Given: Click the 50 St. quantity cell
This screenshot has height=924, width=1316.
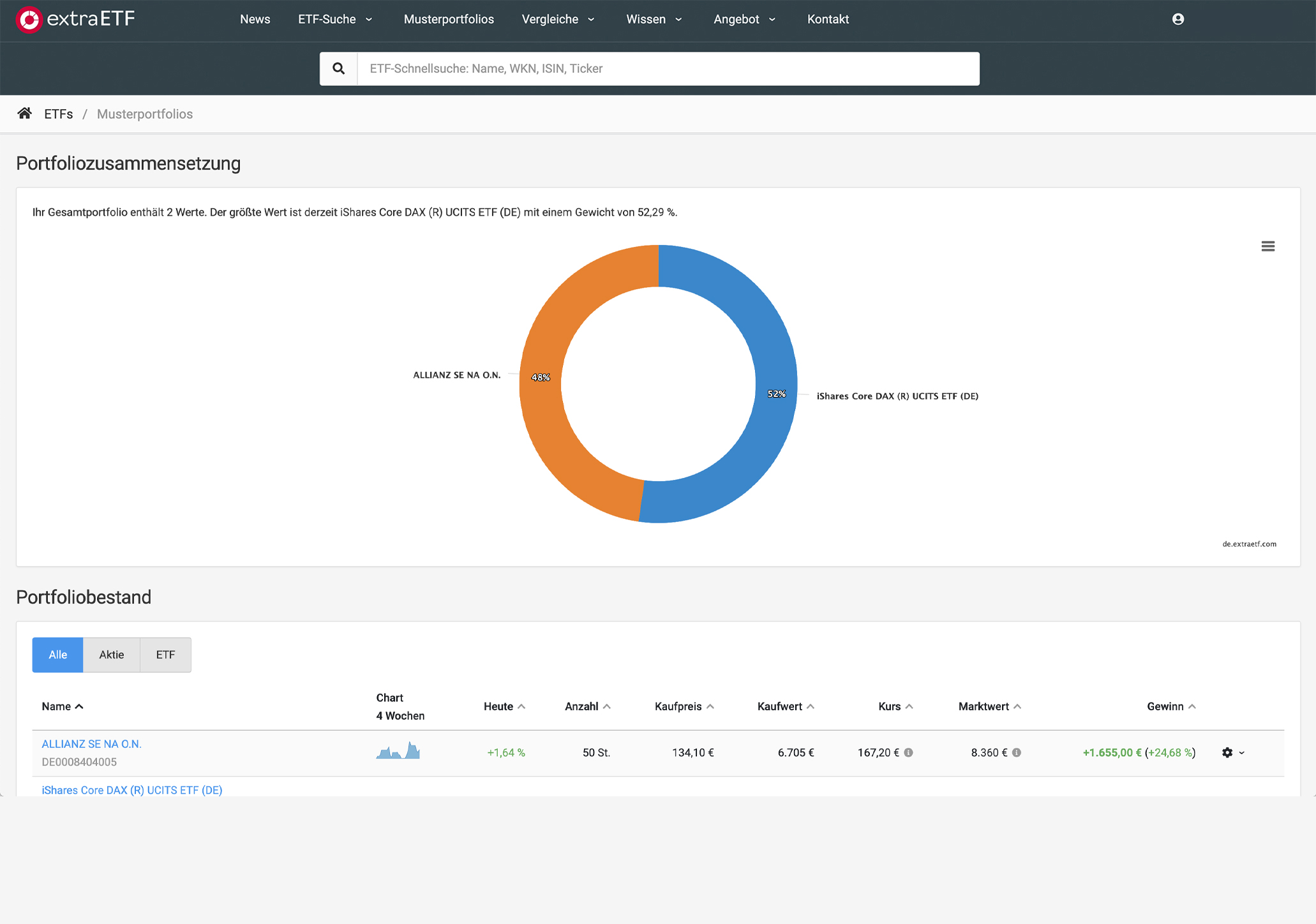Looking at the screenshot, I should click(x=596, y=753).
